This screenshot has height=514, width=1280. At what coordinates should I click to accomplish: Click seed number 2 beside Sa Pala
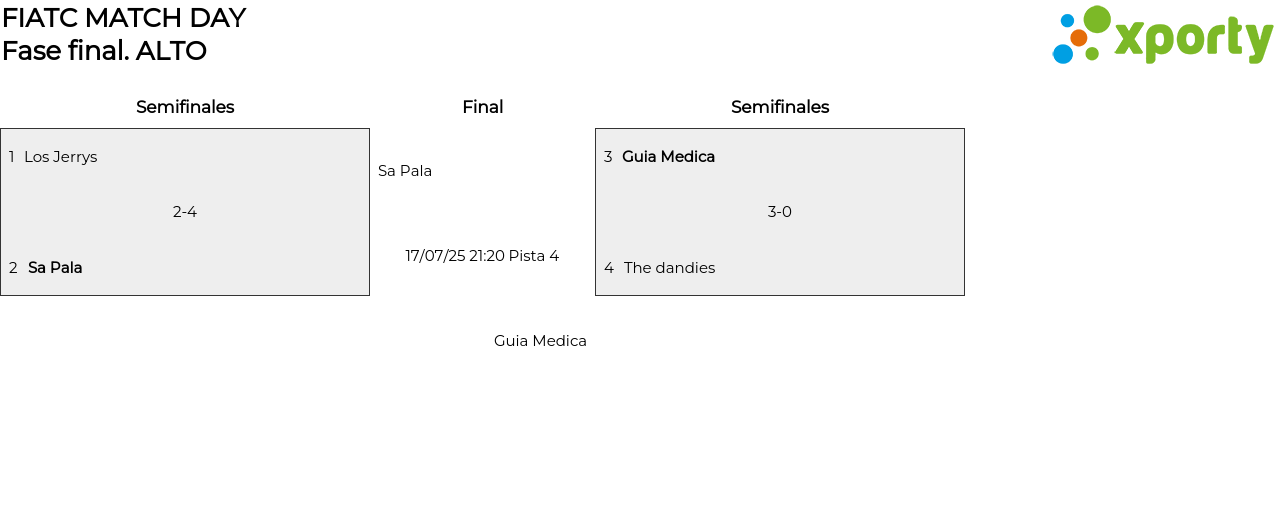point(13,268)
